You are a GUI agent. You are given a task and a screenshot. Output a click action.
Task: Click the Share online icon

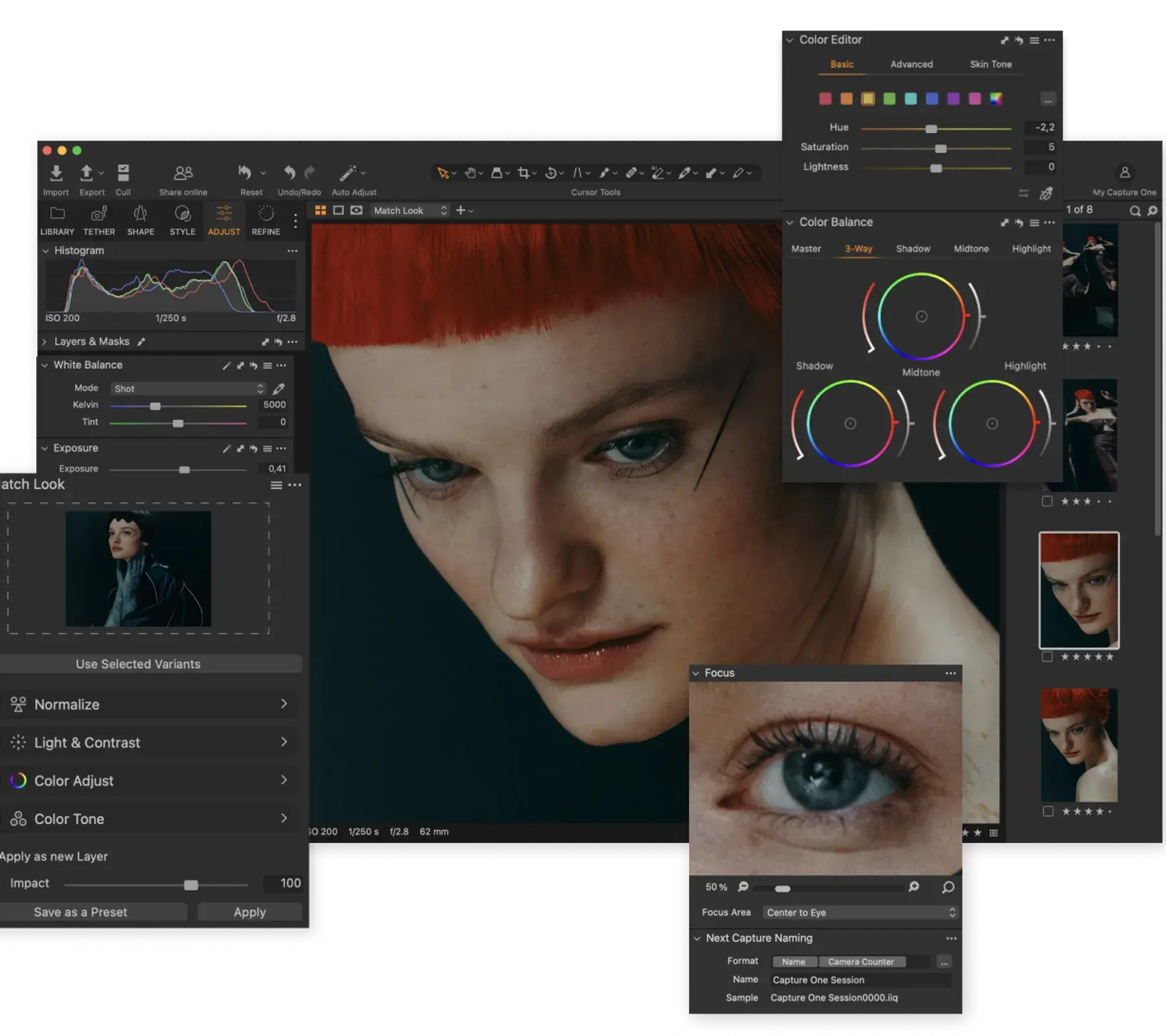tap(182, 173)
